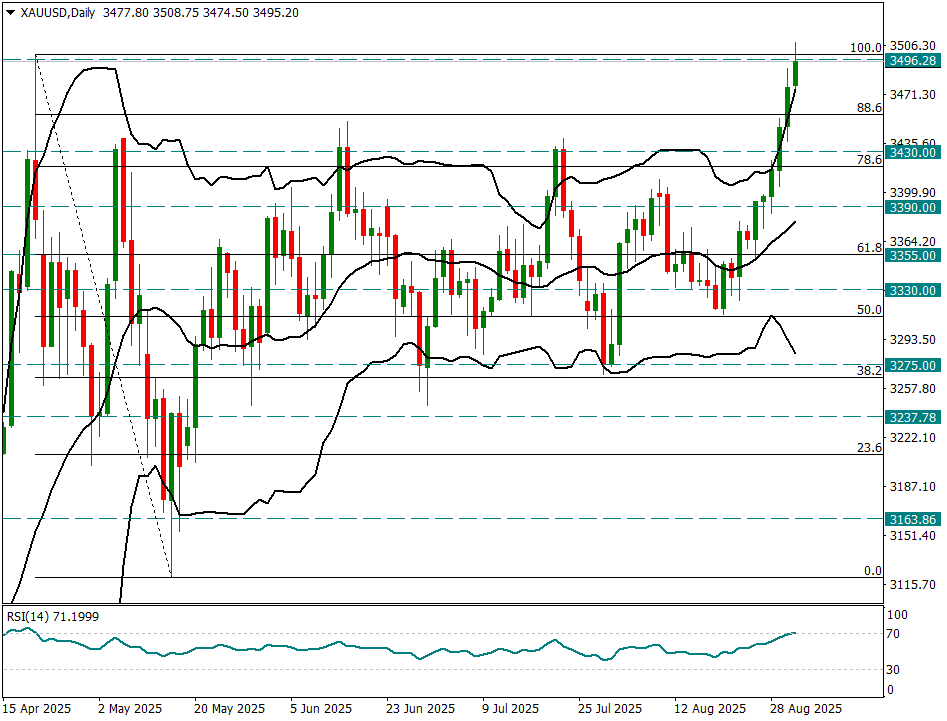
Task: Select the 88.6 Fibonacci level label
Action: point(869,108)
